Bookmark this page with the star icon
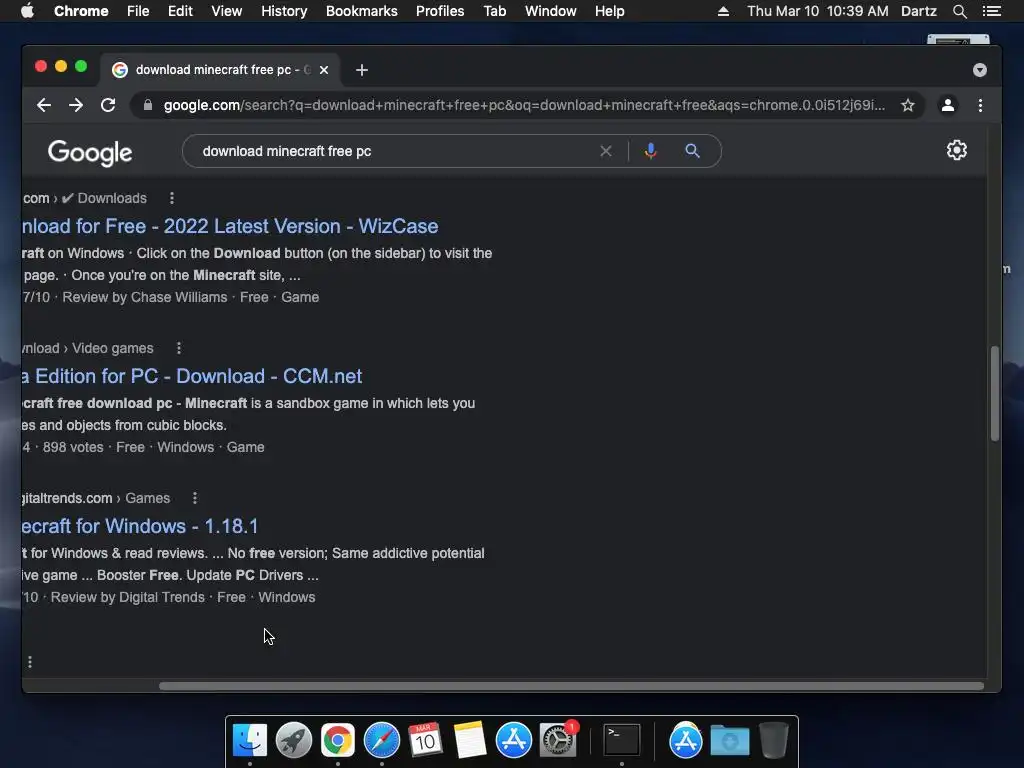This screenshot has width=1024, height=768. pyautogui.click(x=908, y=105)
